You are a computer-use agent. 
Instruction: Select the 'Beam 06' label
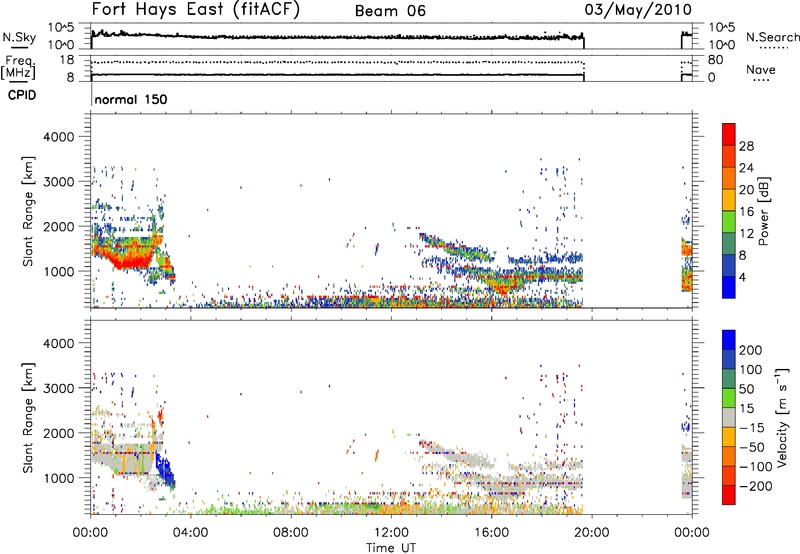point(390,11)
